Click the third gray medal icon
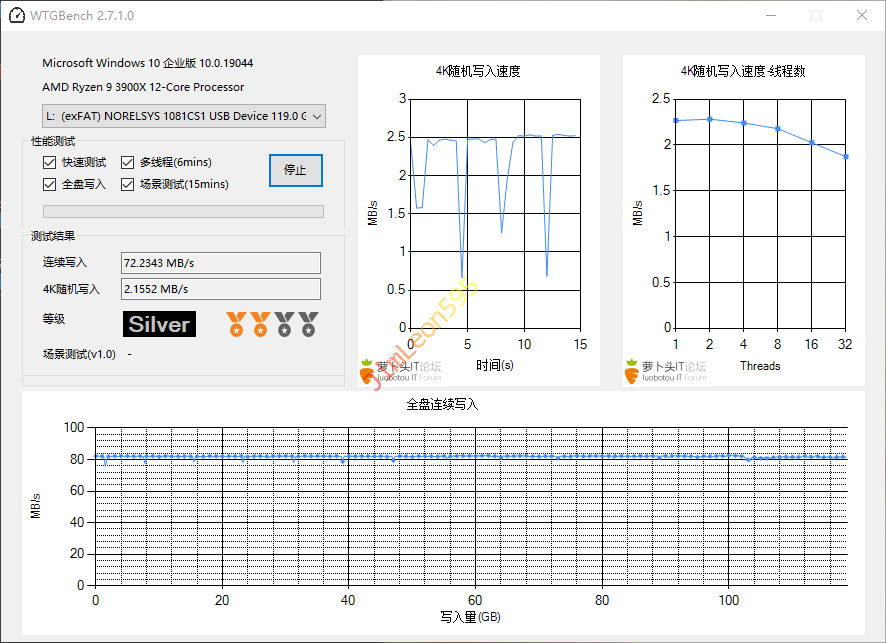The width and height of the screenshot is (886, 643). click(284, 323)
